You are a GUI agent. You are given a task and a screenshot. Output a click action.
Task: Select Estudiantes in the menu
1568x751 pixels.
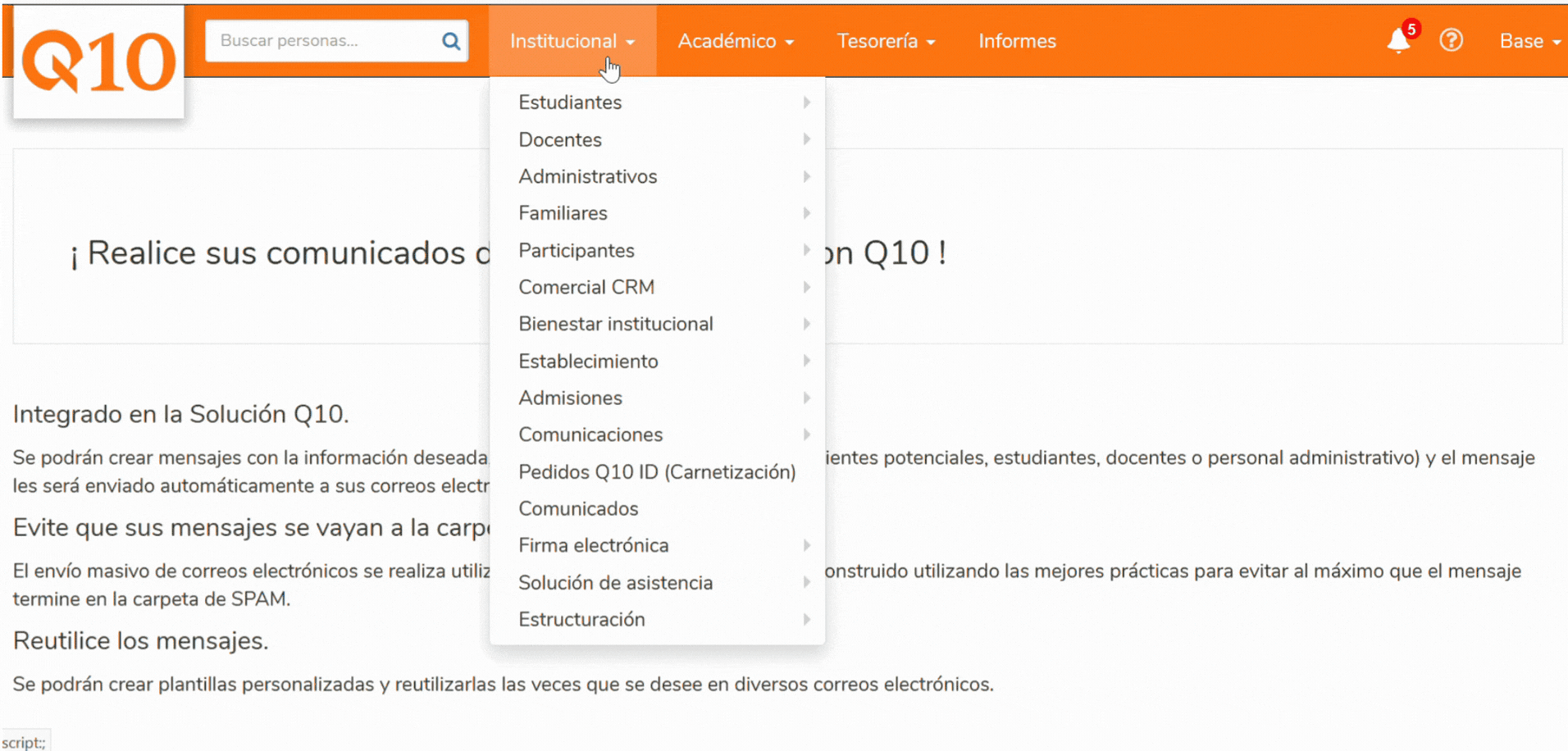[x=657, y=102]
